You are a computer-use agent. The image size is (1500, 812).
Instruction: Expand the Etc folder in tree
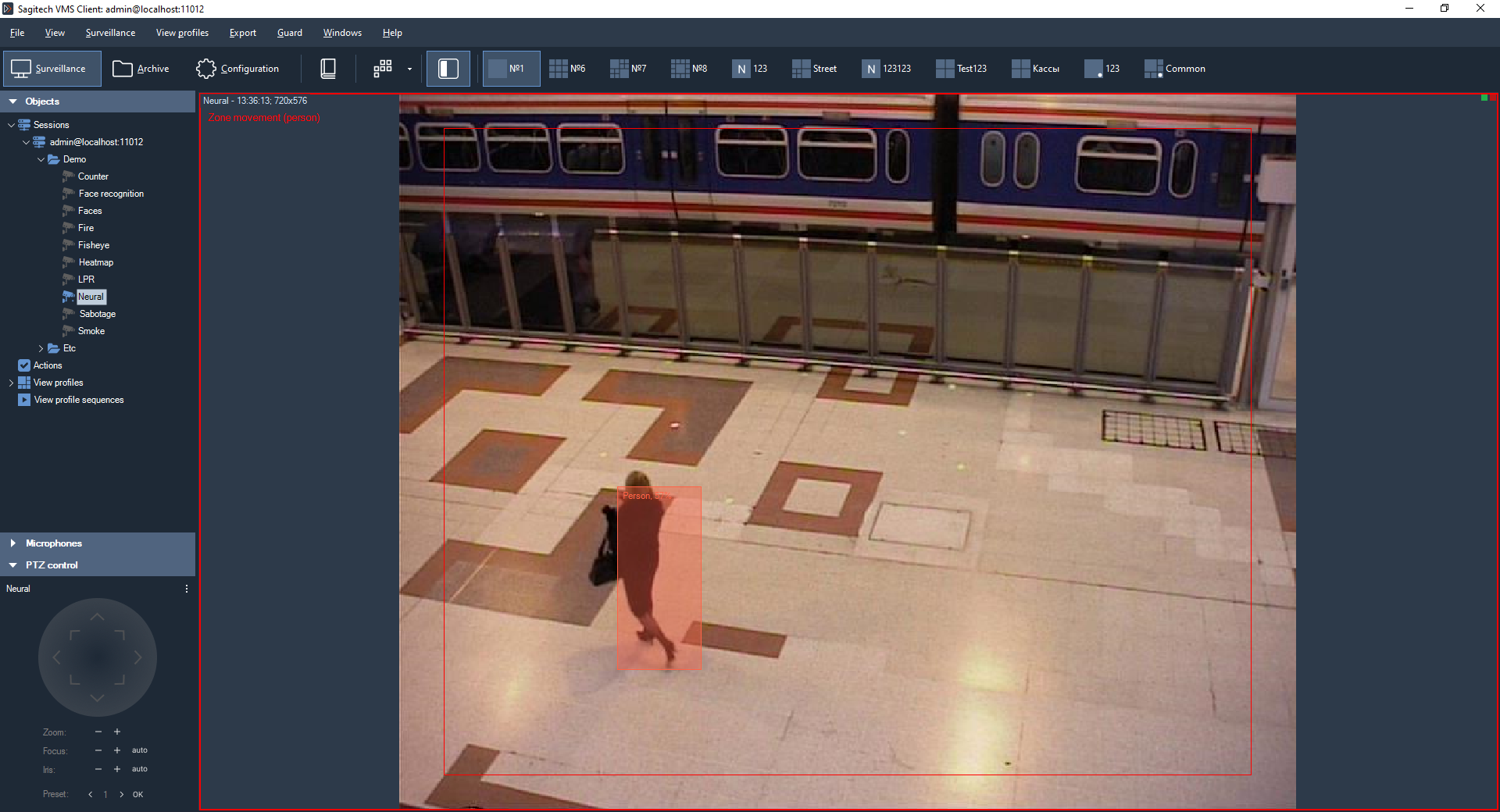click(x=41, y=348)
